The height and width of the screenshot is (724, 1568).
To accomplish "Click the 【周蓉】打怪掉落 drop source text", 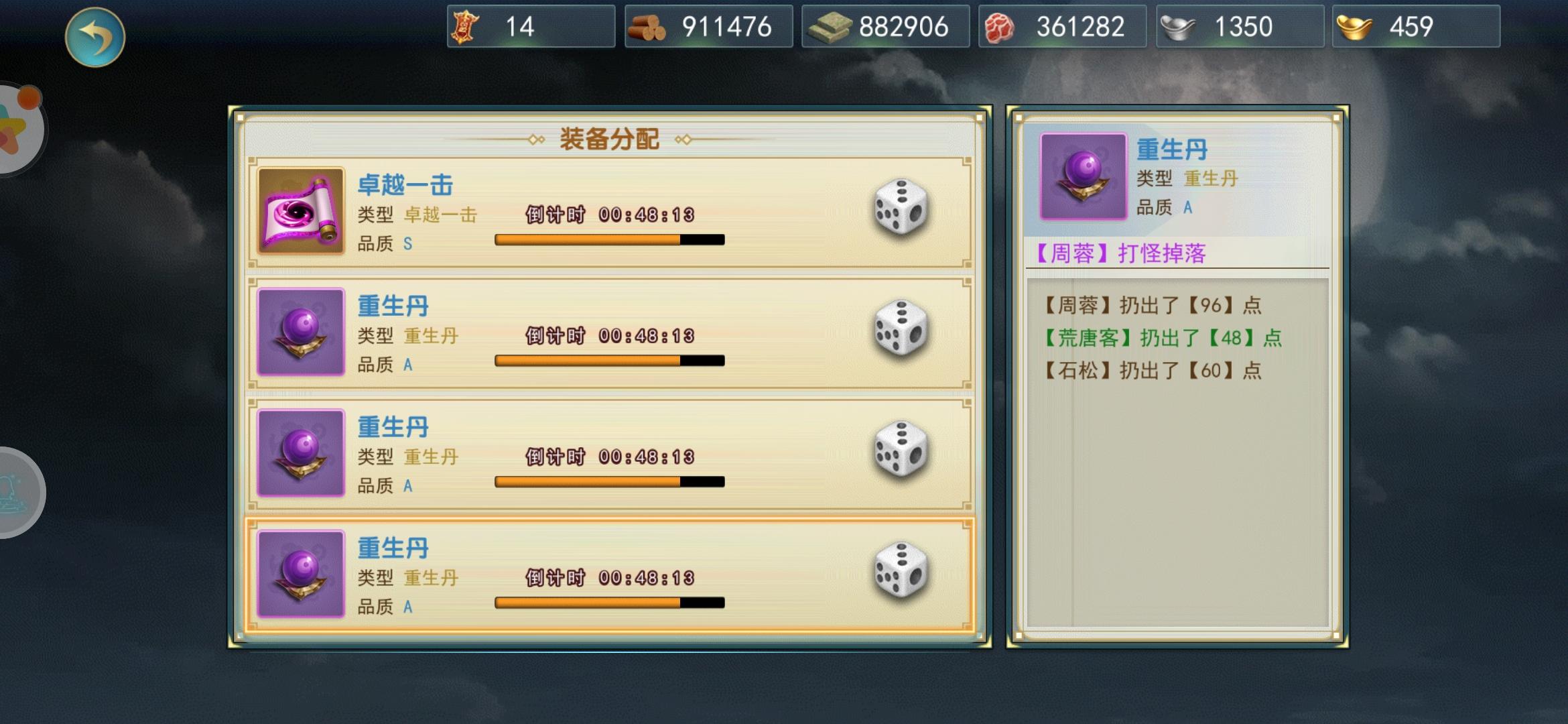I will point(1120,253).
